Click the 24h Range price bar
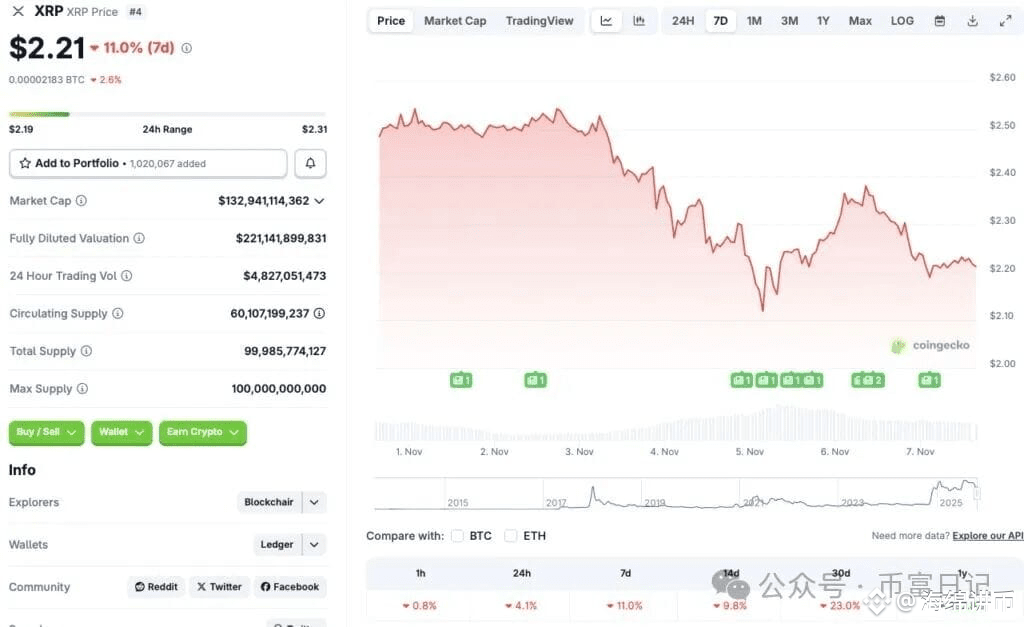Viewport: 1024px width, 627px height. [165, 114]
